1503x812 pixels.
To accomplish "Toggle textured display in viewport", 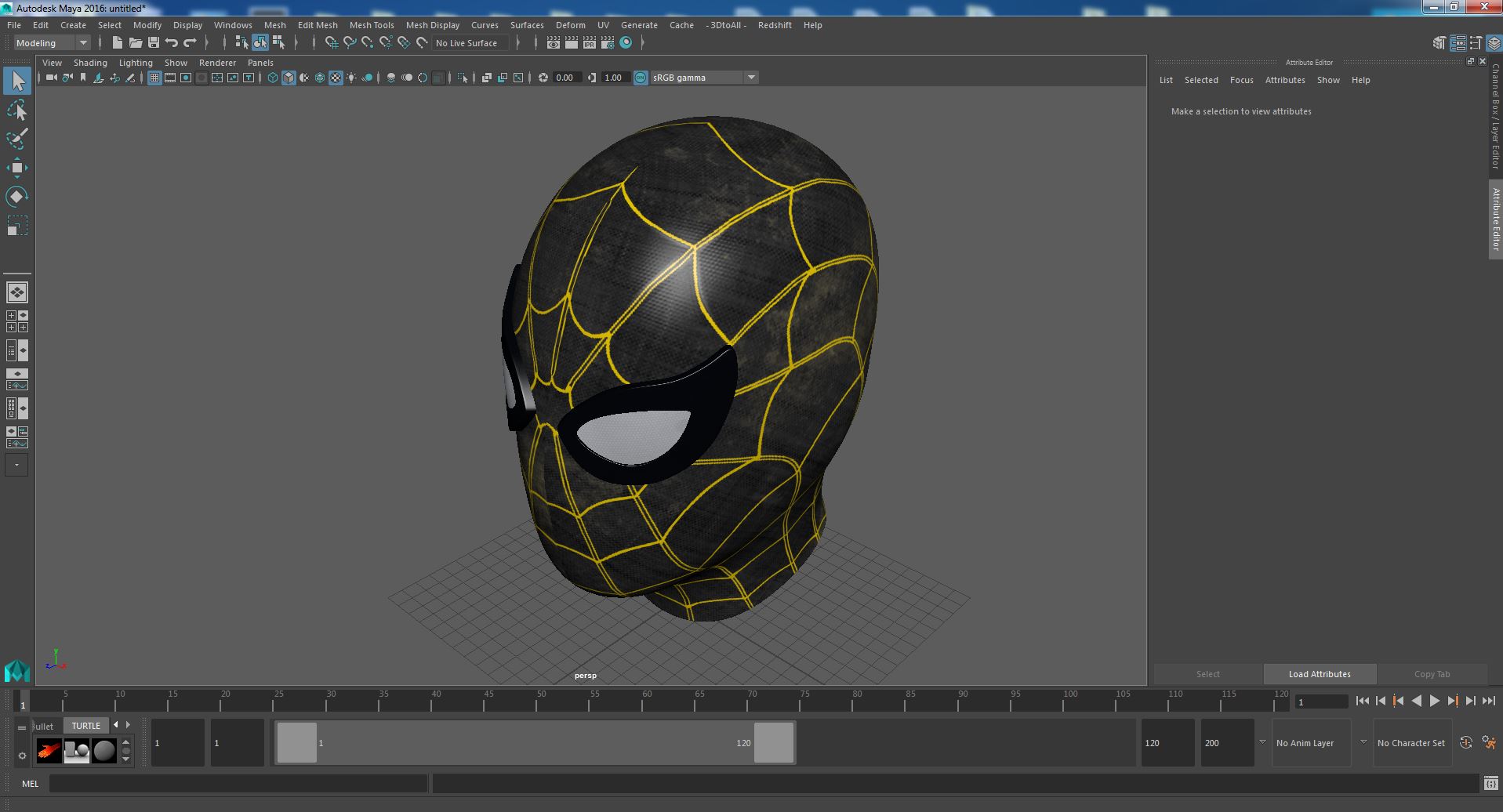I will pos(336,78).
